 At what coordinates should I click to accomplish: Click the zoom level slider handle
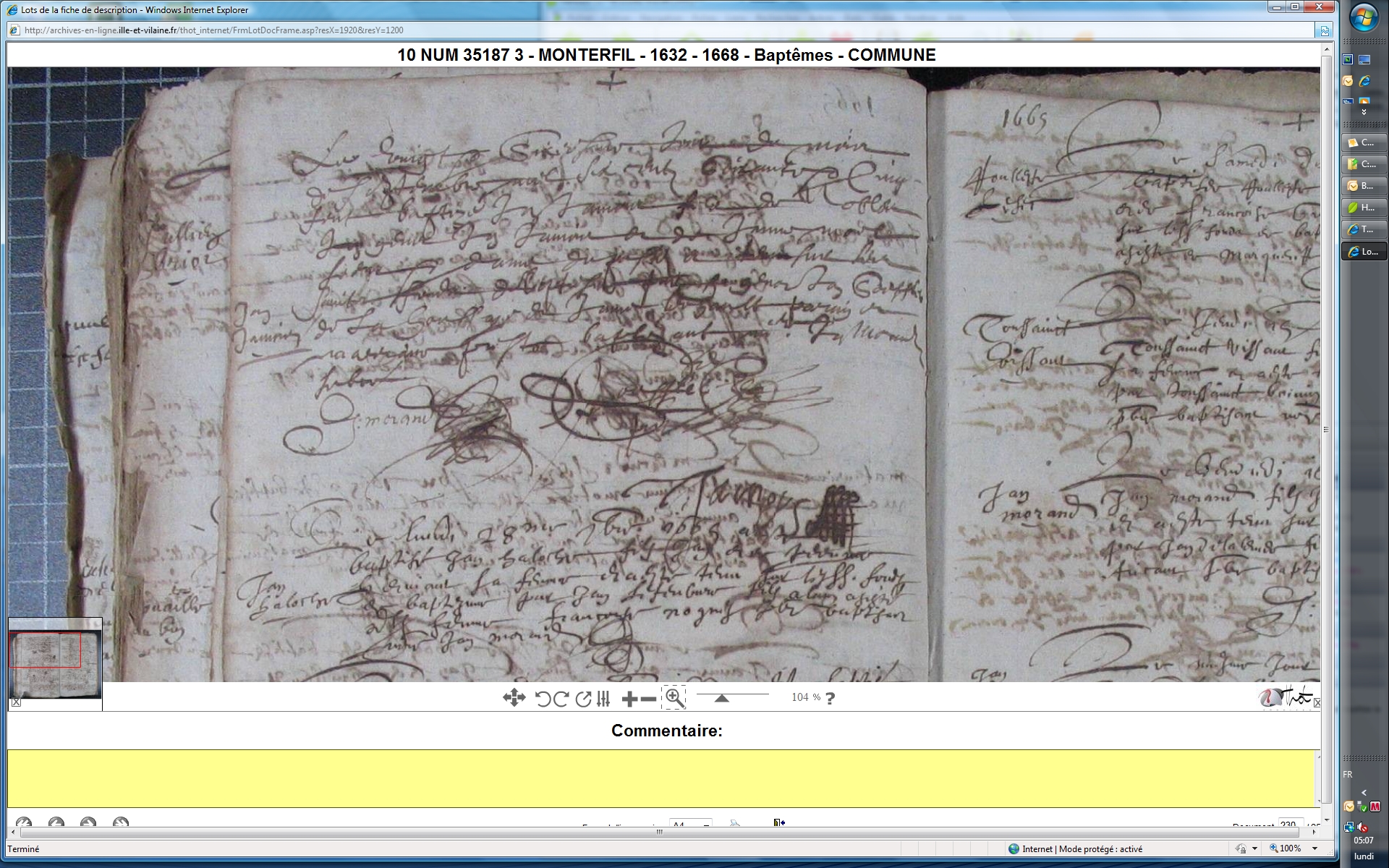point(721,698)
